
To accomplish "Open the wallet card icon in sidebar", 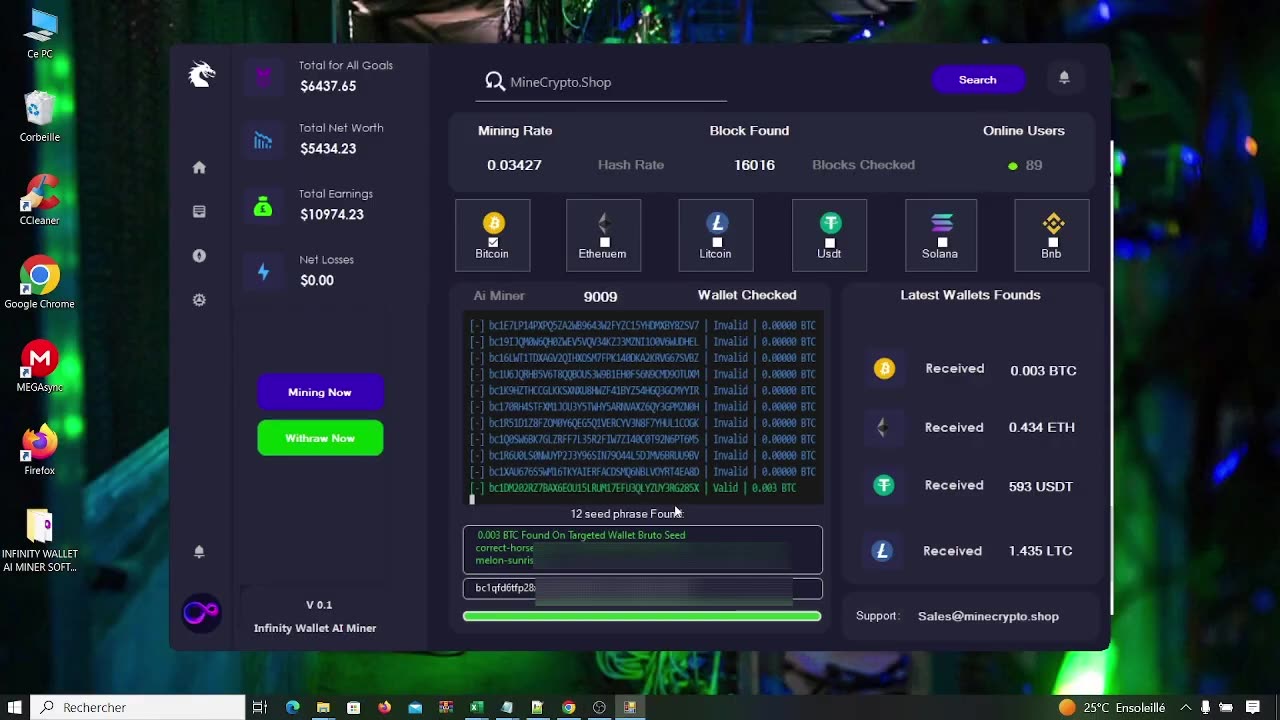I will tap(199, 211).
